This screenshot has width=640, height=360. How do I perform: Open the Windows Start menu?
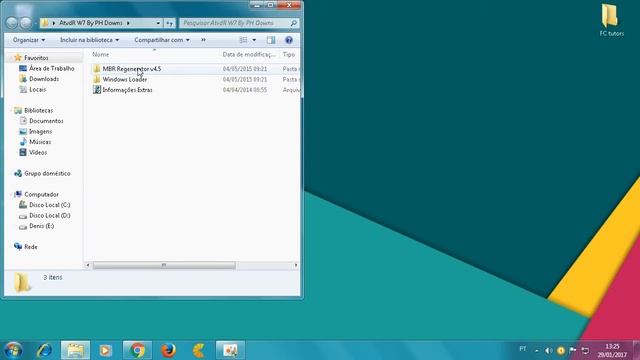[x=13, y=350]
